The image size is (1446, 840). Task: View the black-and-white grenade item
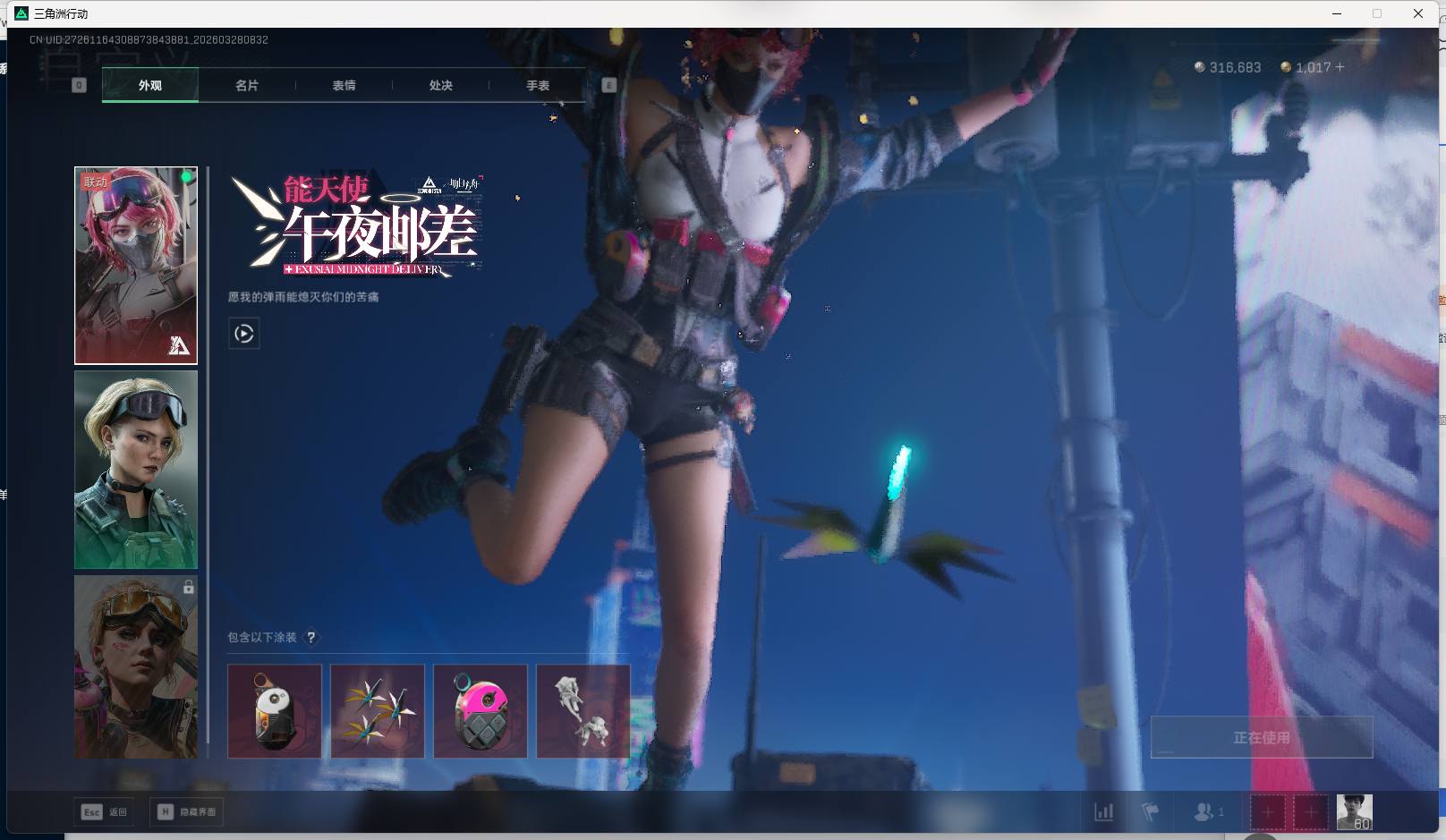click(x=275, y=711)
